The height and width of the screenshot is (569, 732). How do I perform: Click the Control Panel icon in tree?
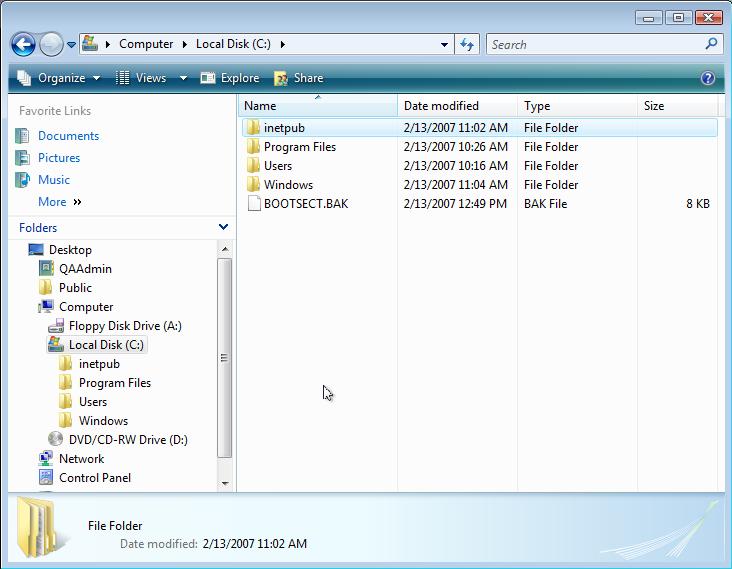[46, 478]
